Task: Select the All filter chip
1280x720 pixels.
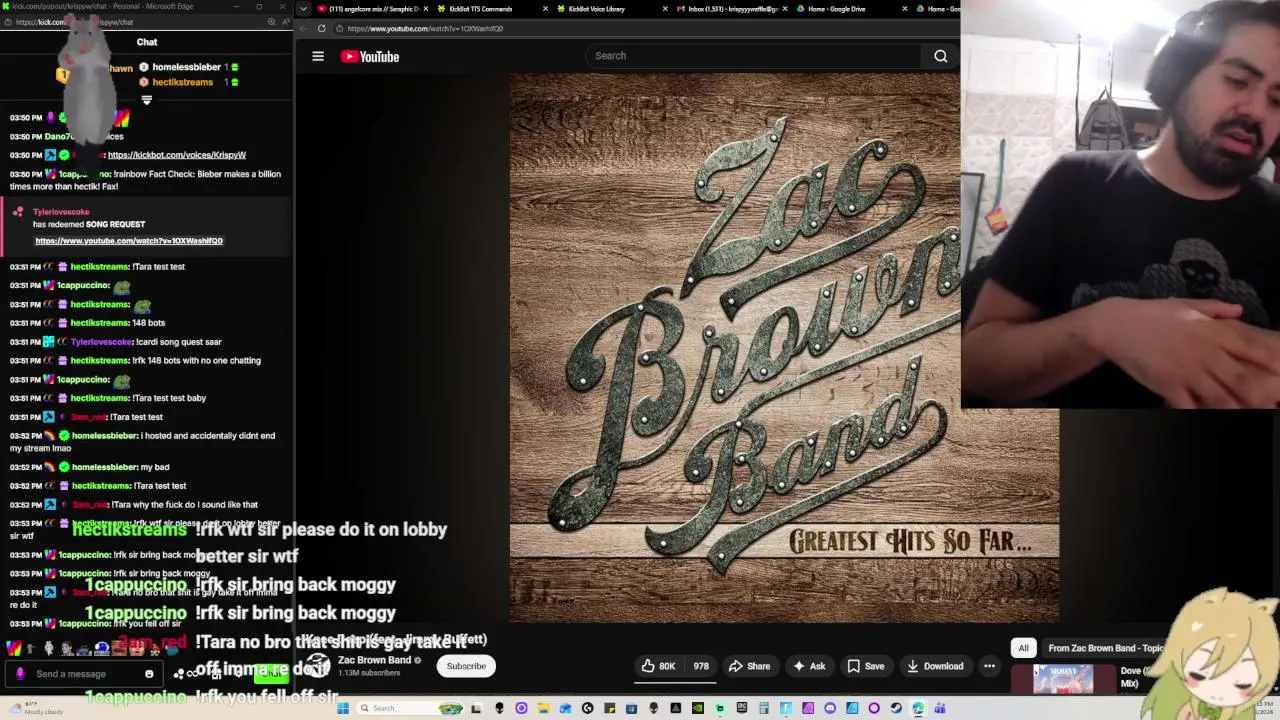Action: pos(1023,648)
